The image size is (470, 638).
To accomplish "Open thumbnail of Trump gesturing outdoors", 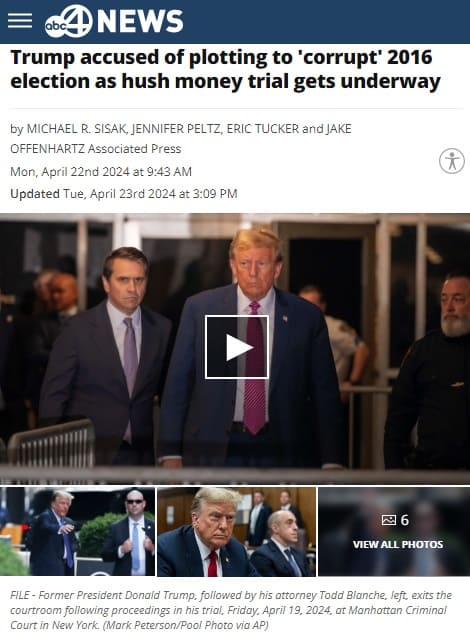I will 77,531.
